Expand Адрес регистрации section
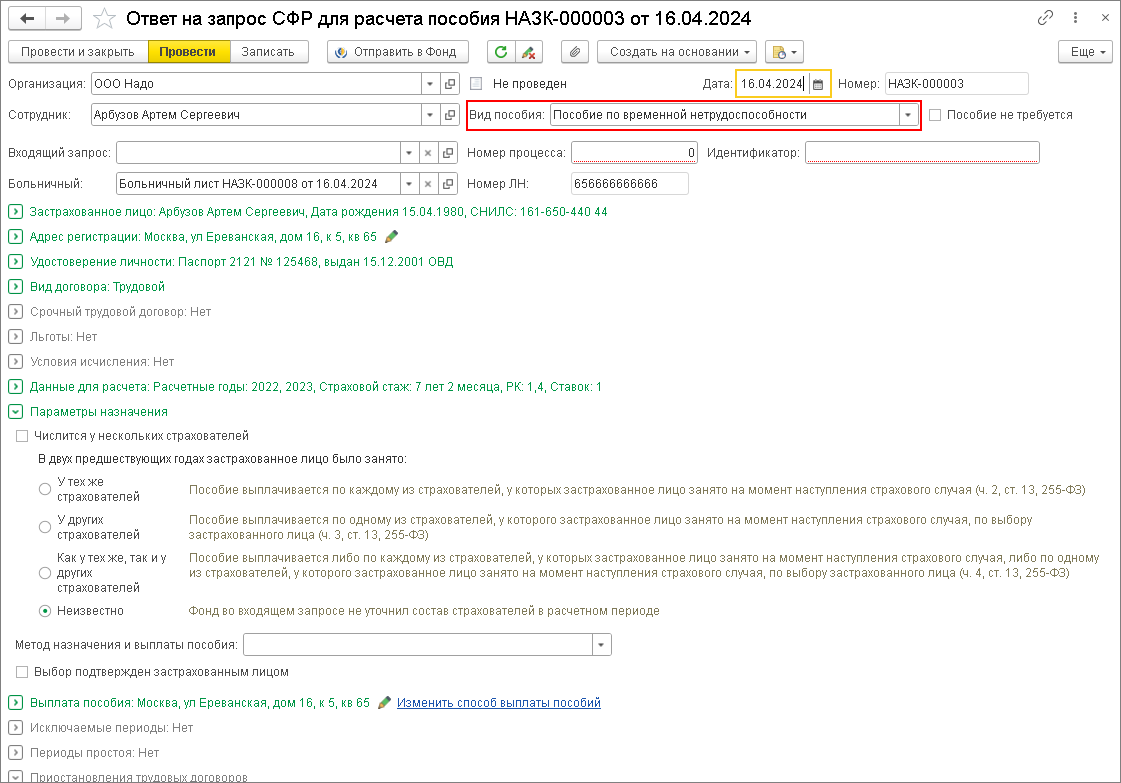Image resolution: width=1121 pixels, height=783 pixels. click(x=15, y=237)
